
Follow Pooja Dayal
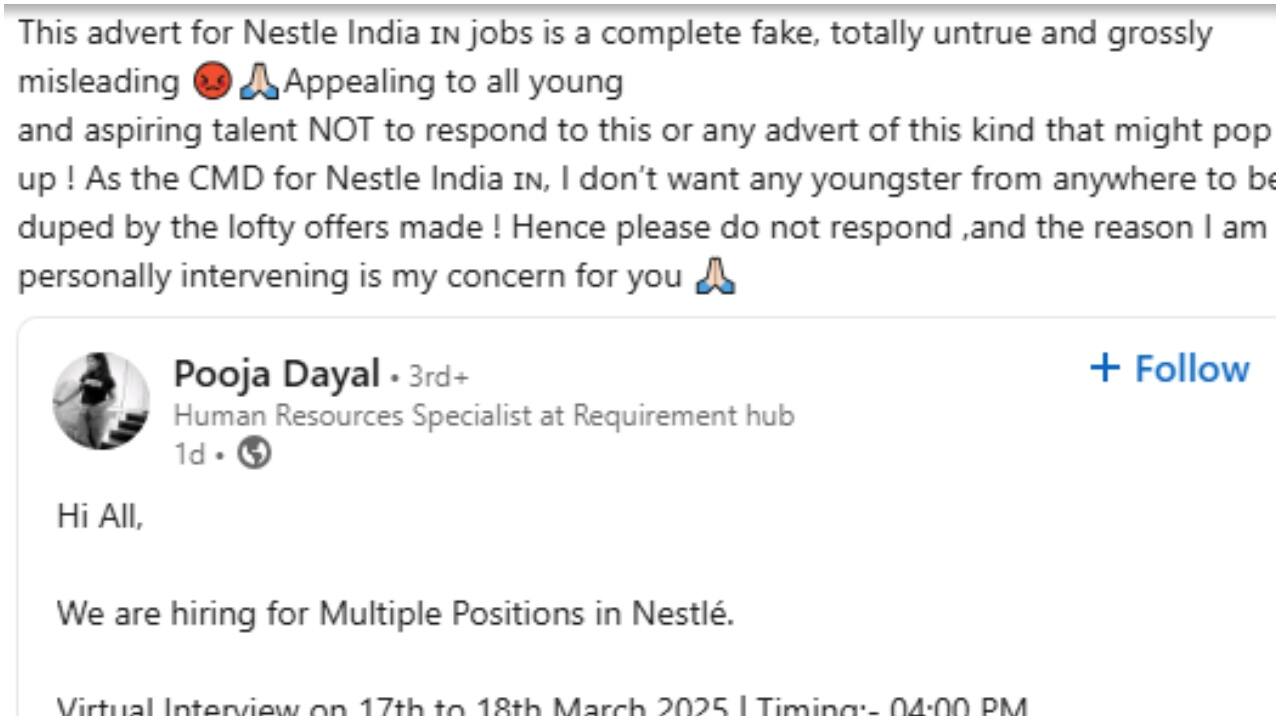coord(1170,368)
